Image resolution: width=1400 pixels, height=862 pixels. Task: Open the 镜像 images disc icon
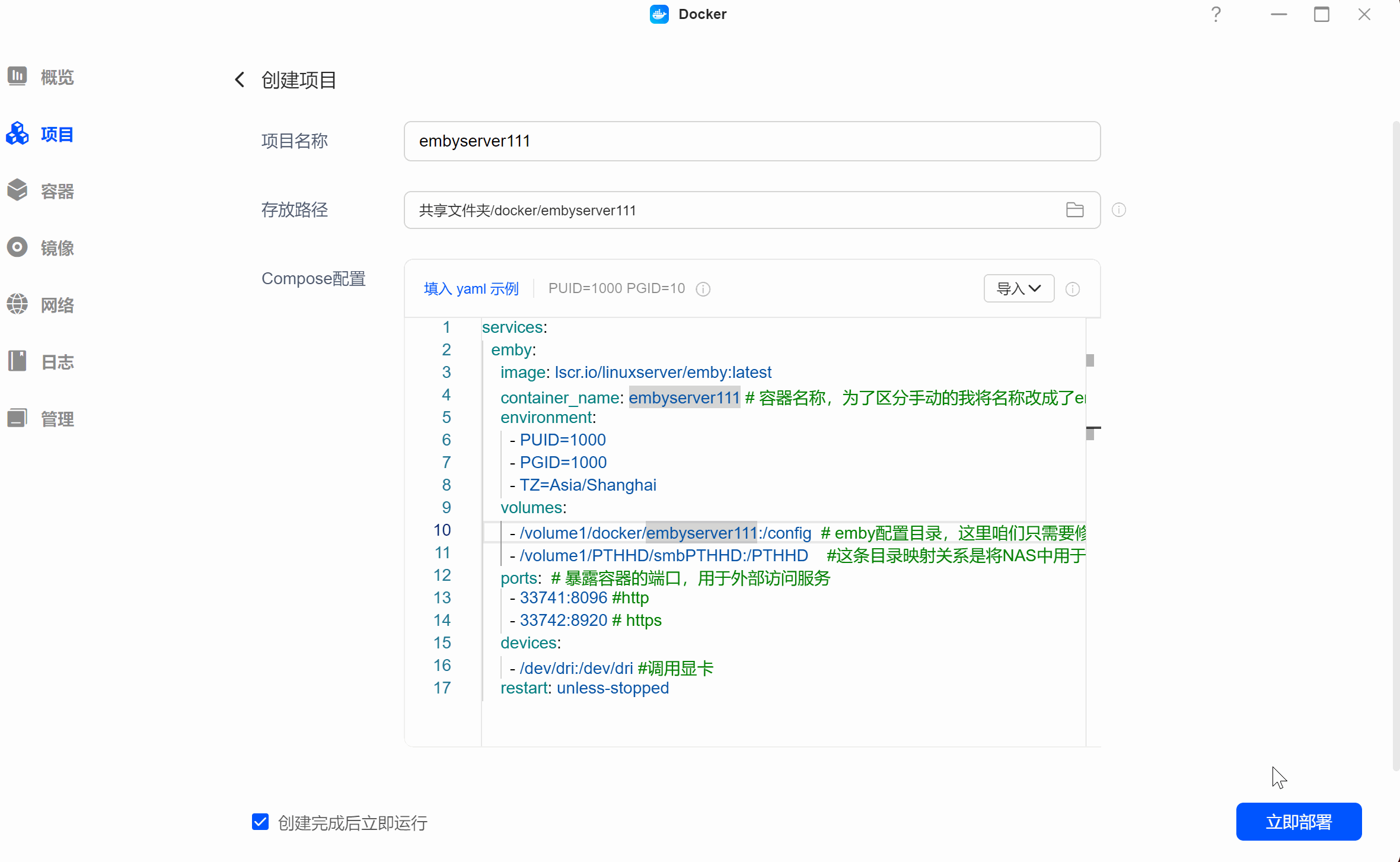(x=17, y=247)
